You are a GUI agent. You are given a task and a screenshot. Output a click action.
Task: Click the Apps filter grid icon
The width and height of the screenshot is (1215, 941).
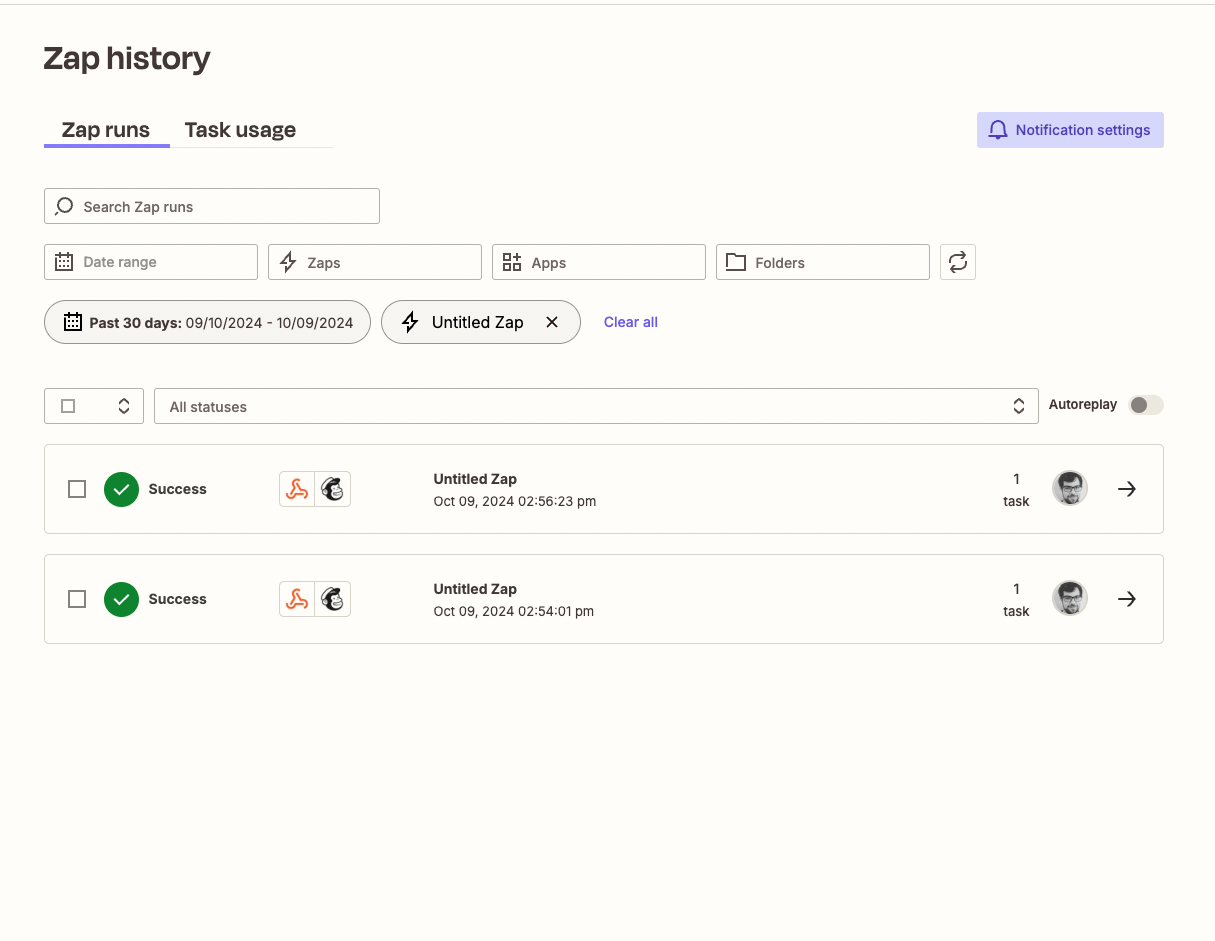click(x=512, y=262)
